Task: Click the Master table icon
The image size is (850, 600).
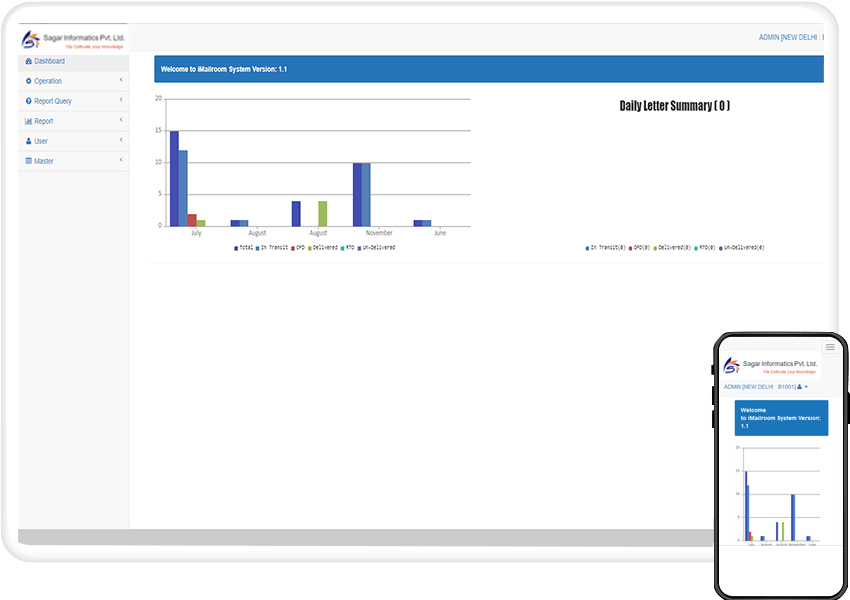Action: (29, 161)
